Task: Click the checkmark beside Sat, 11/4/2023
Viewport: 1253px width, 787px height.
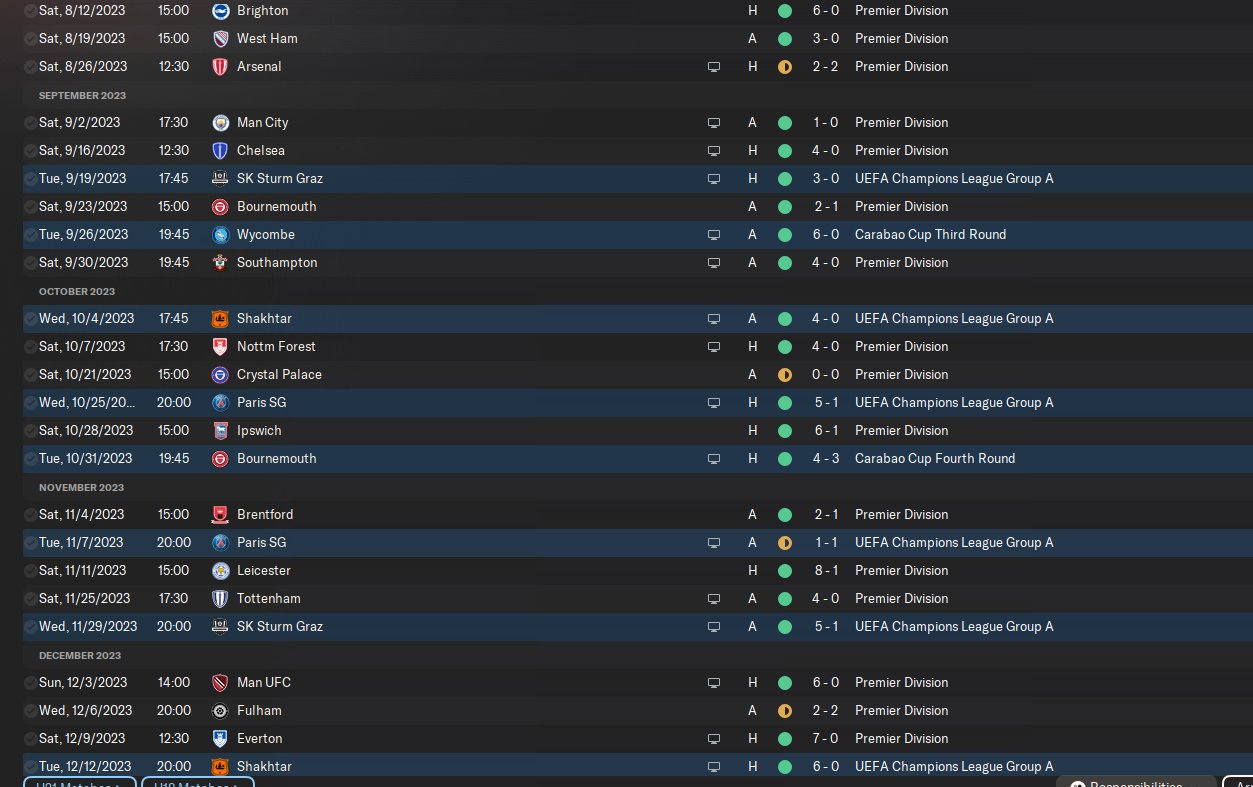Action: (x=31, y=515)
